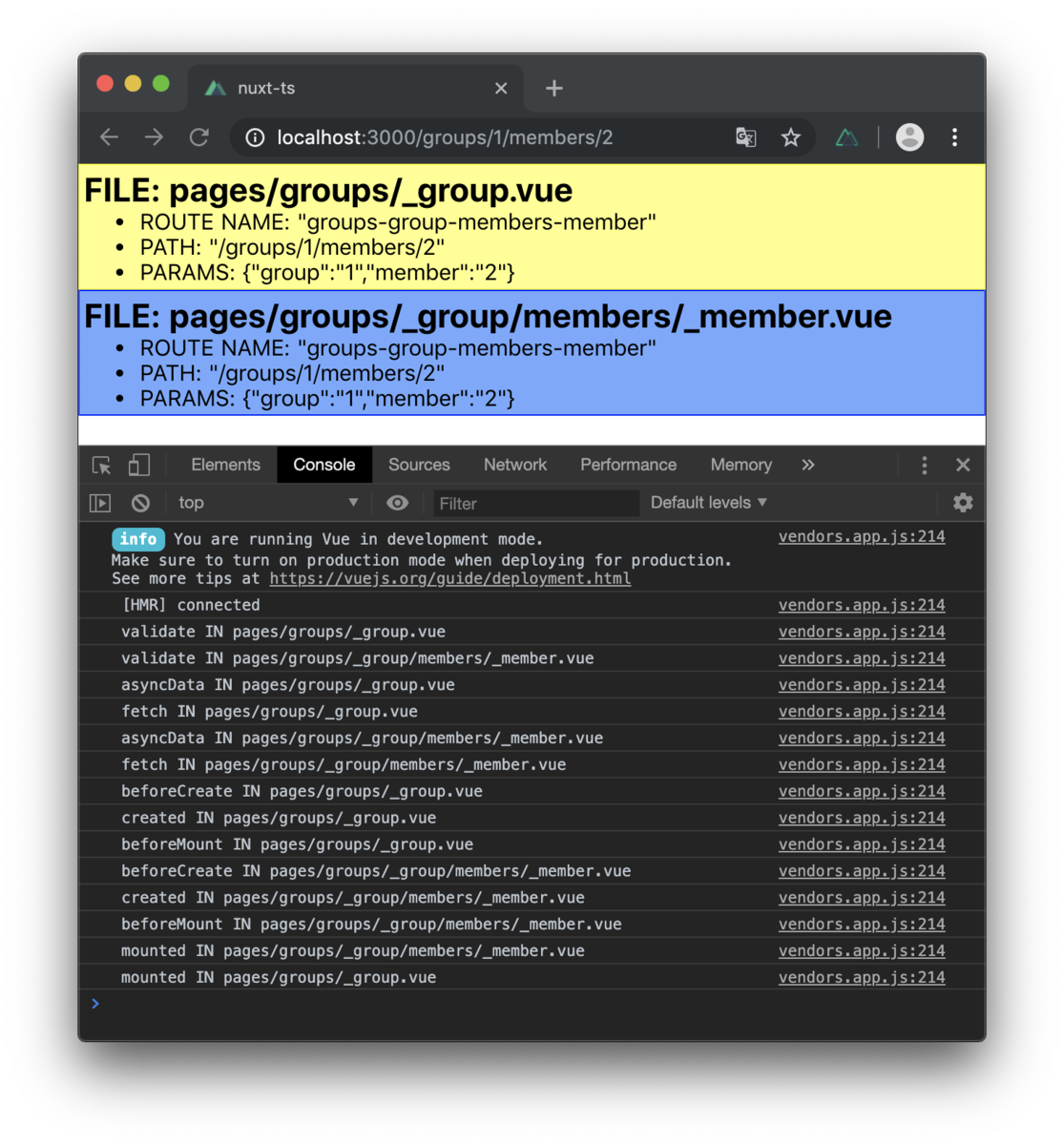Select the Console tab
Screen dimensions: 1064x1145
(324, 465)
